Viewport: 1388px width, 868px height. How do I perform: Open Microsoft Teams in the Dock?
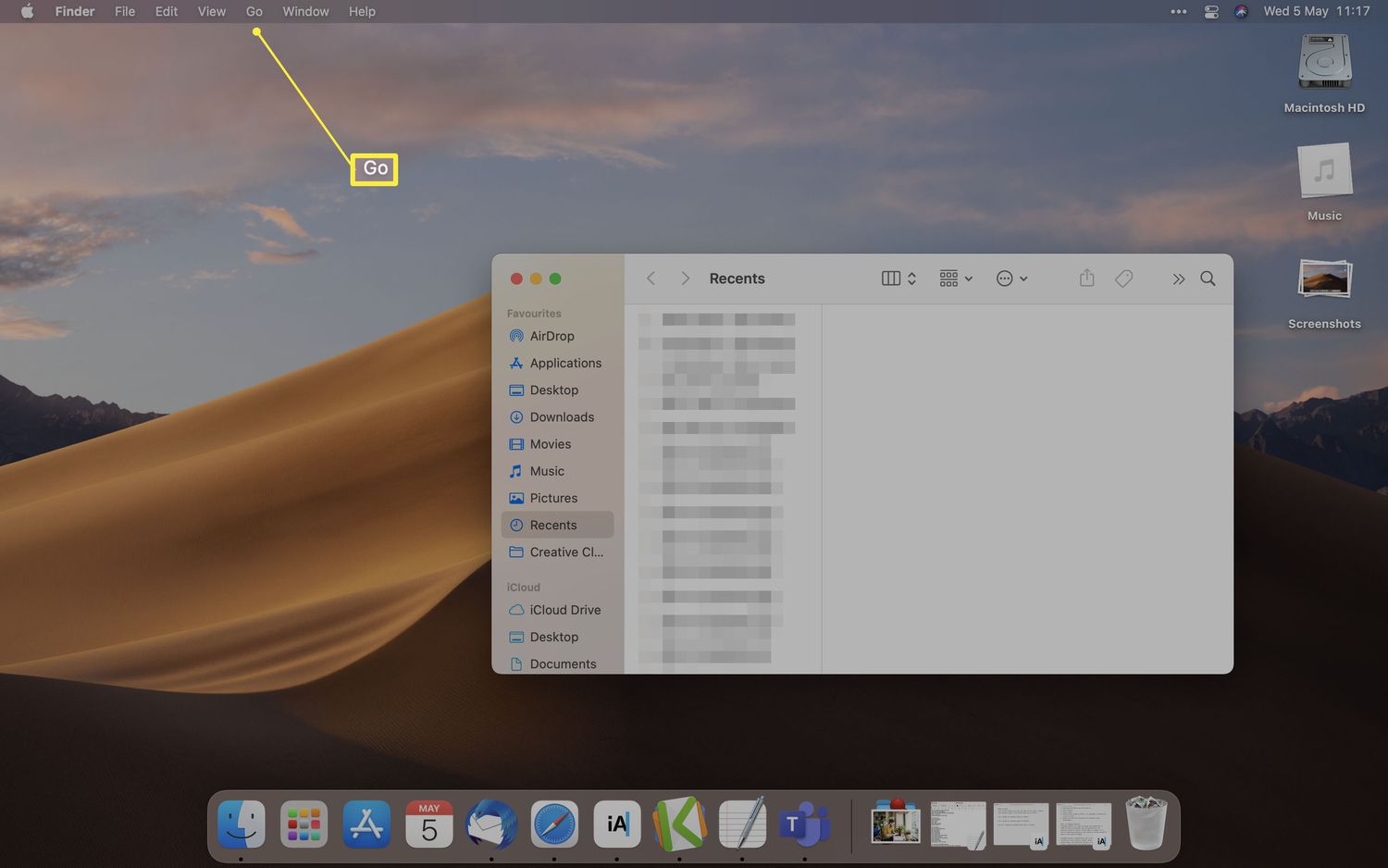(x=803, y=825)
